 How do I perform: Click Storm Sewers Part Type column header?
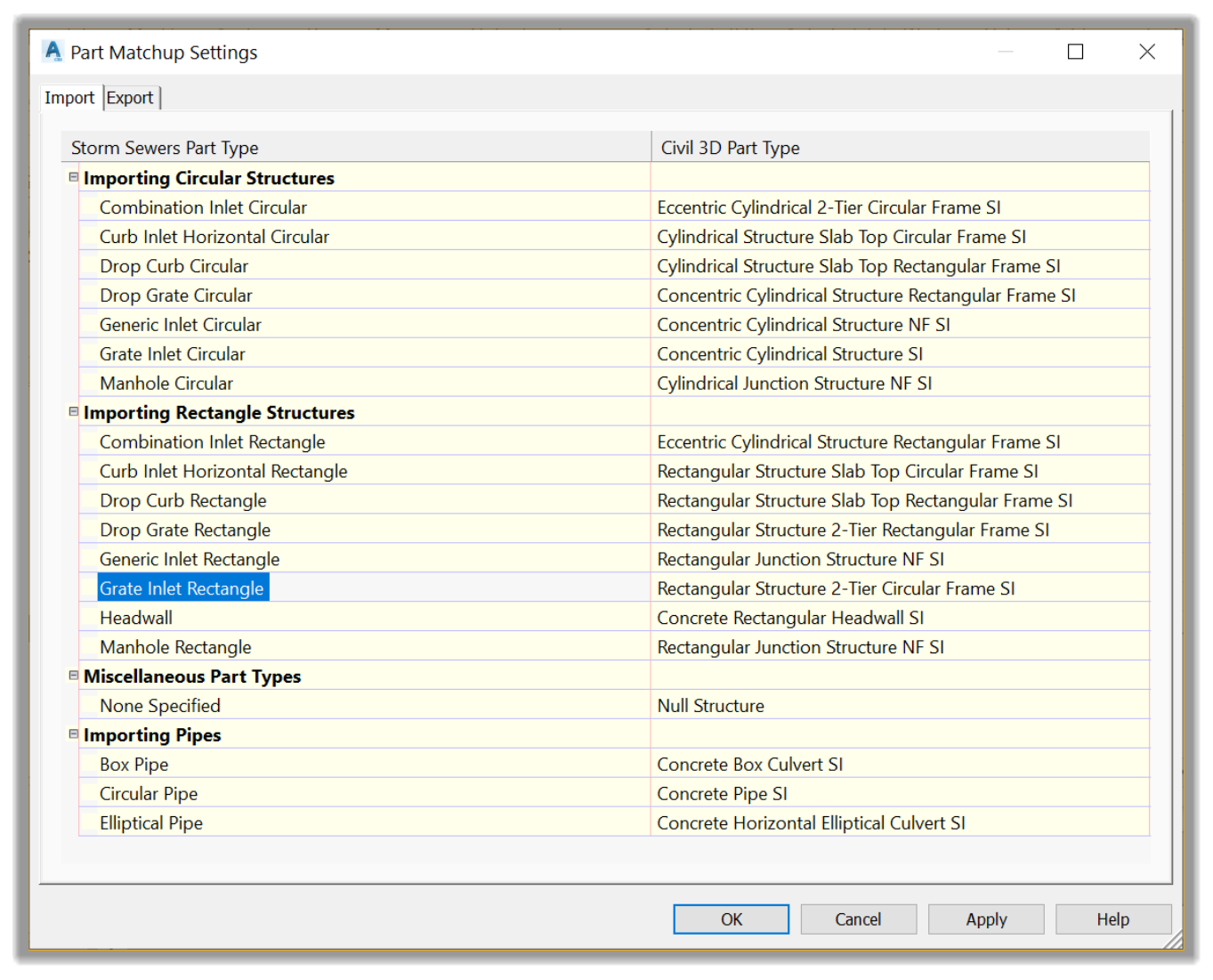tap(356, 148)
